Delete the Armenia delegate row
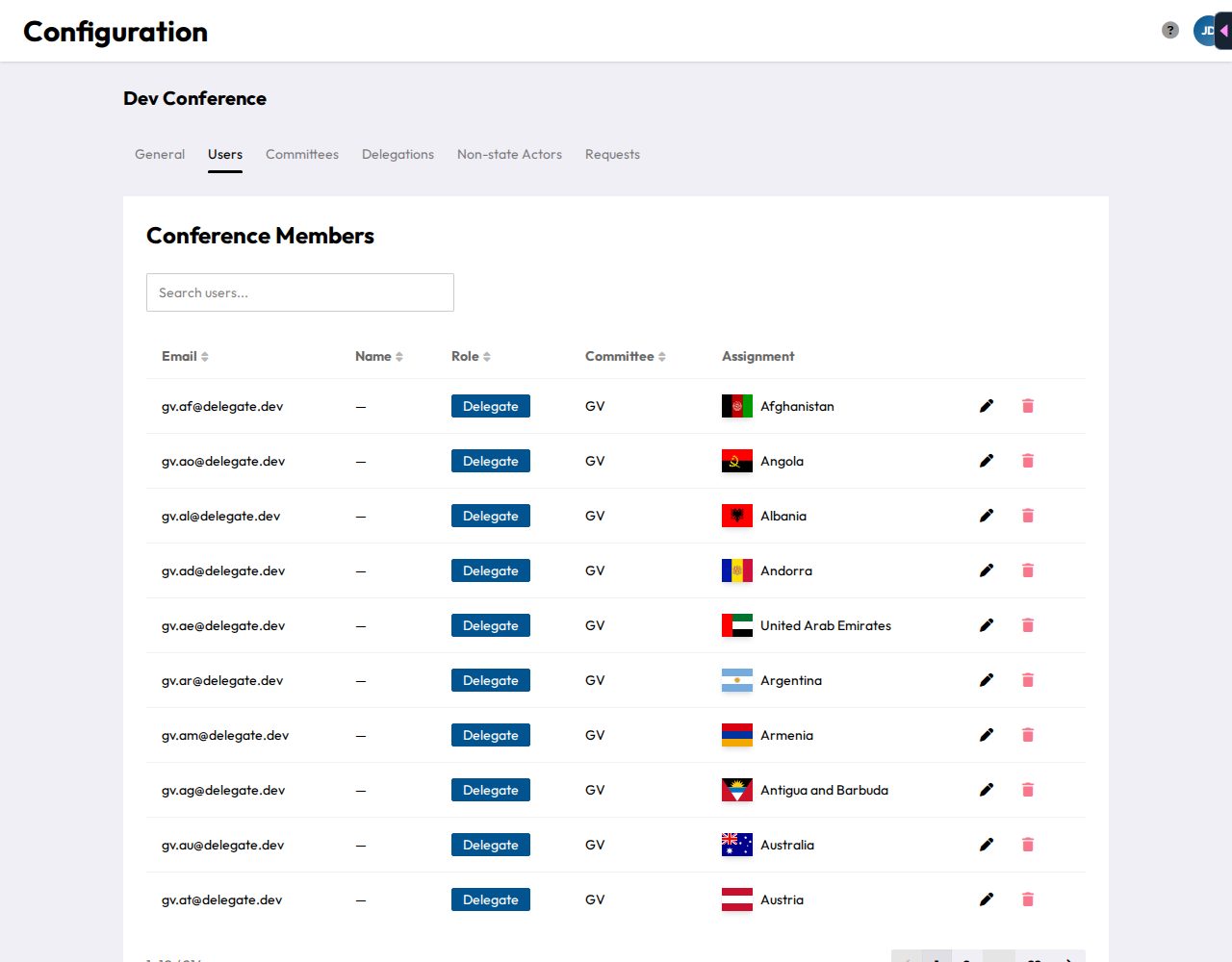The width and height of the screenshot is (1232, 962). coord(1028,735)
